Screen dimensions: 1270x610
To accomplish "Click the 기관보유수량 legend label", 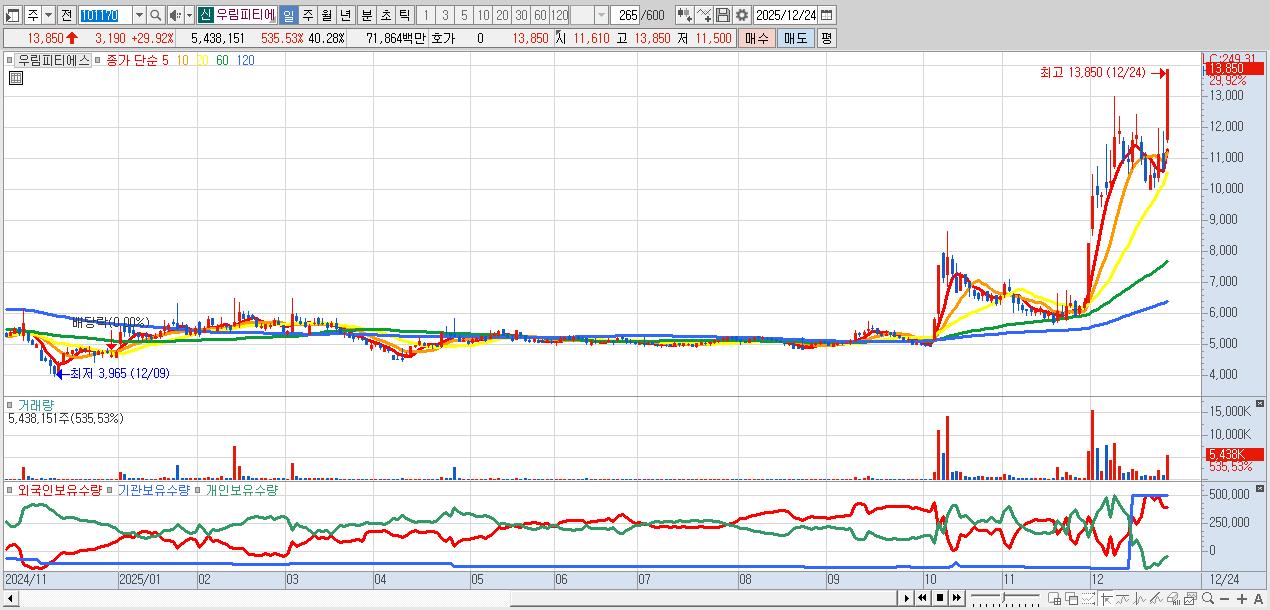I will pos(153,490).
